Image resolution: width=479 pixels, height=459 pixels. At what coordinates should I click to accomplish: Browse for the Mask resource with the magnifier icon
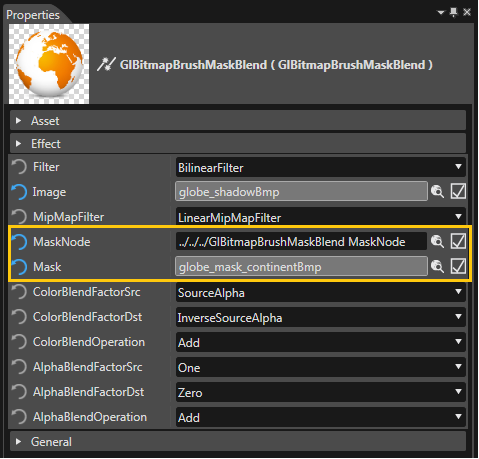pyautogui.click(x=437, y=266)
